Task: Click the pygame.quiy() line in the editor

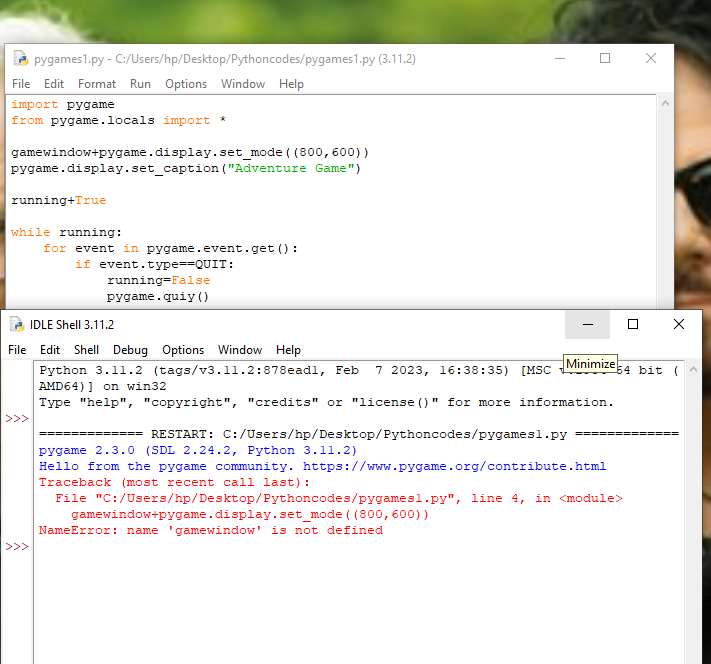Action: [x=157, y=296]
